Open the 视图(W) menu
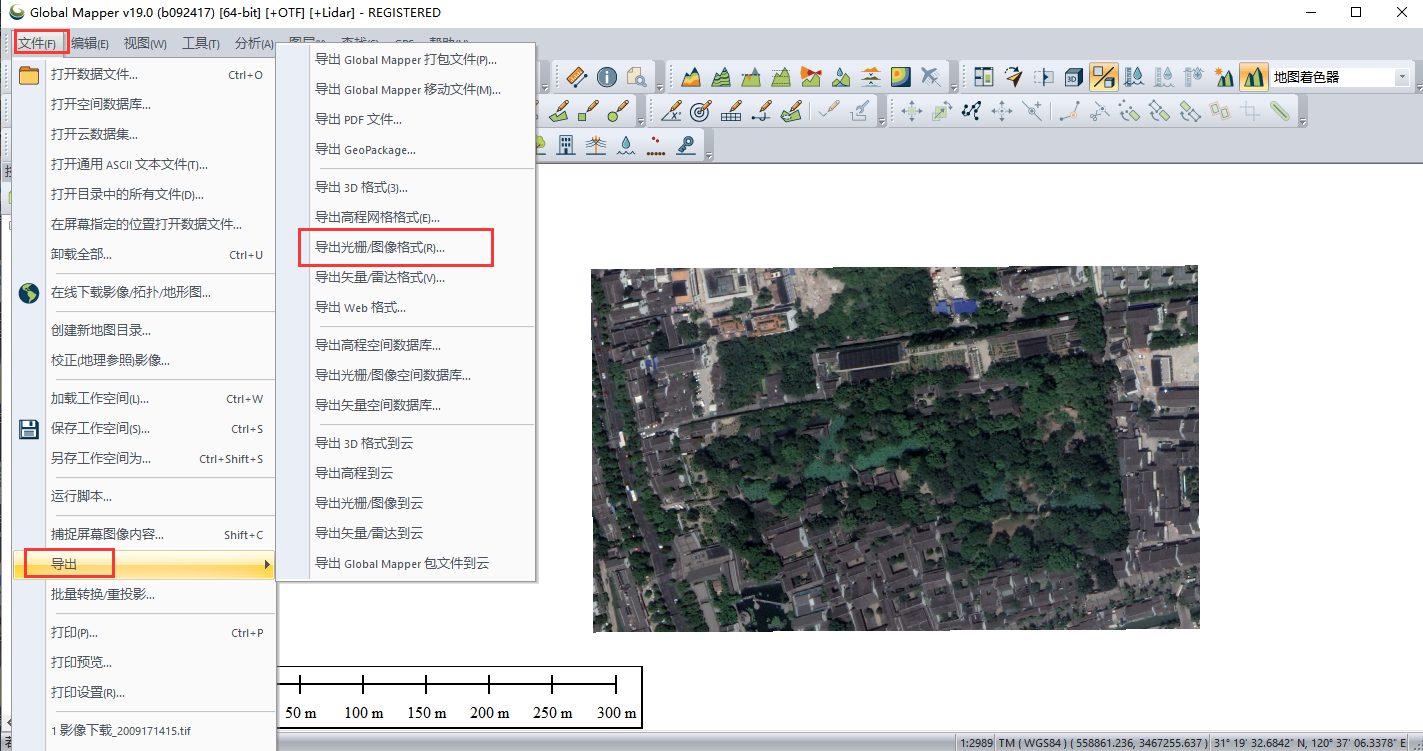 145,43
